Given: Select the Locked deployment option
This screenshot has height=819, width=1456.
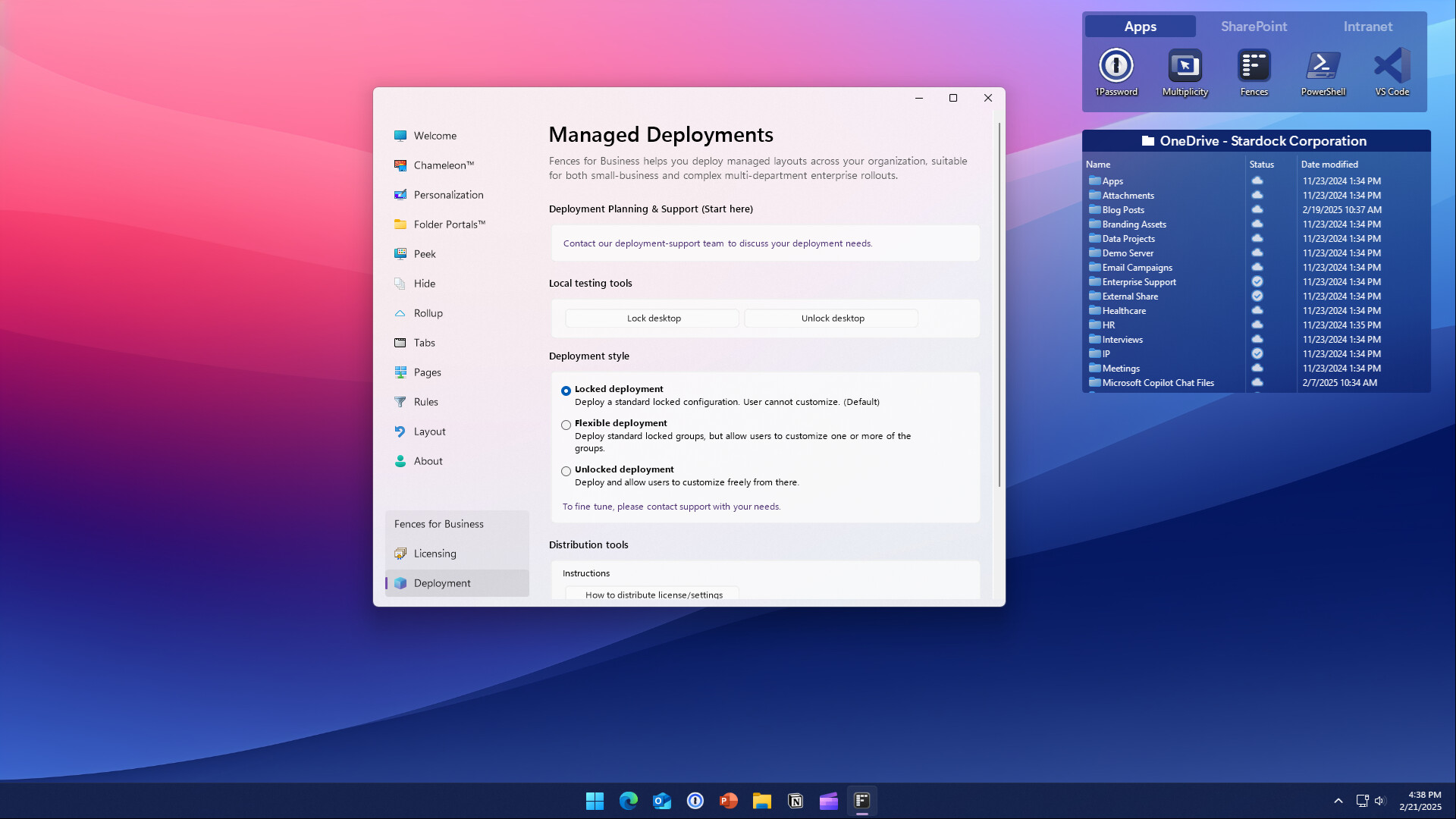Looking at the screenshot, I should point(566,391).
